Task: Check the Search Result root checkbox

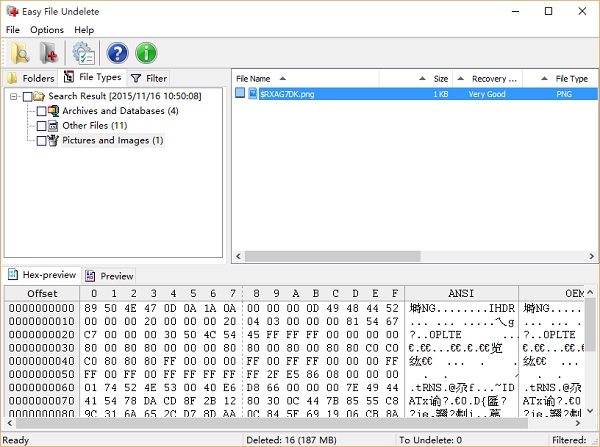Action: tap(27, 96)
